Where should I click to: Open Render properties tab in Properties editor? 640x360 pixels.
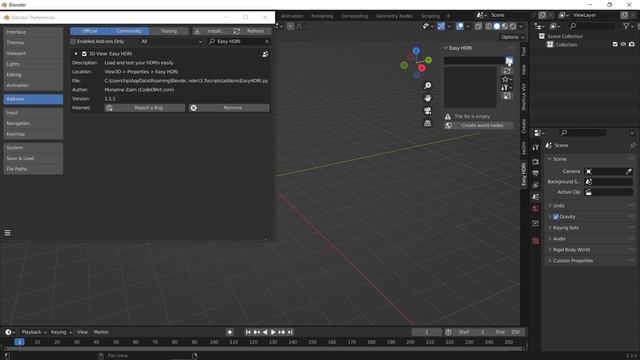[x=536, y=162]
